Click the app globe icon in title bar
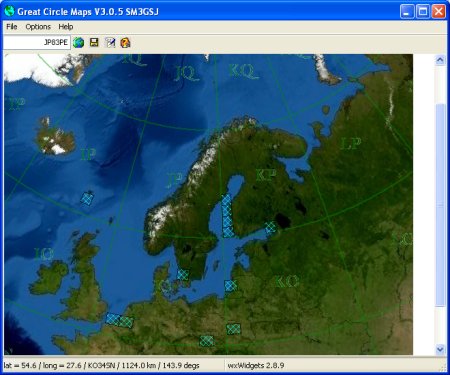Screen dimensions: 450x375 (x=9, y=11)
